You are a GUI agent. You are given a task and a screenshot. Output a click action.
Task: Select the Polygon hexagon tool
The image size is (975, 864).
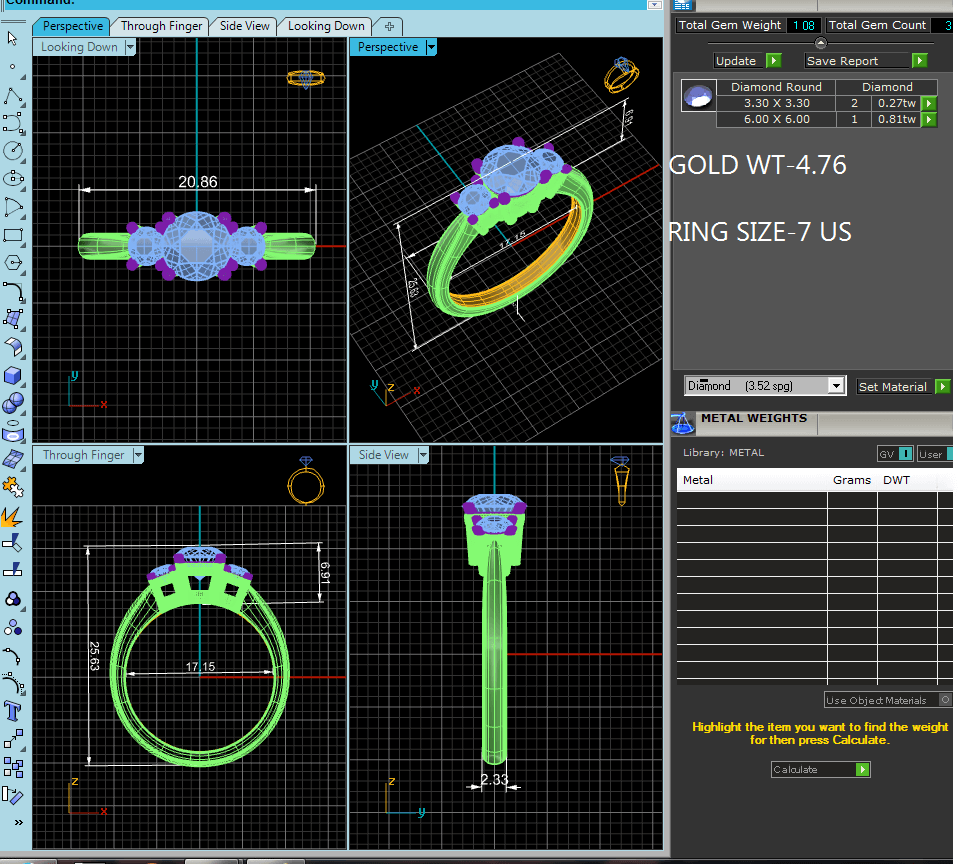(13, 263)
